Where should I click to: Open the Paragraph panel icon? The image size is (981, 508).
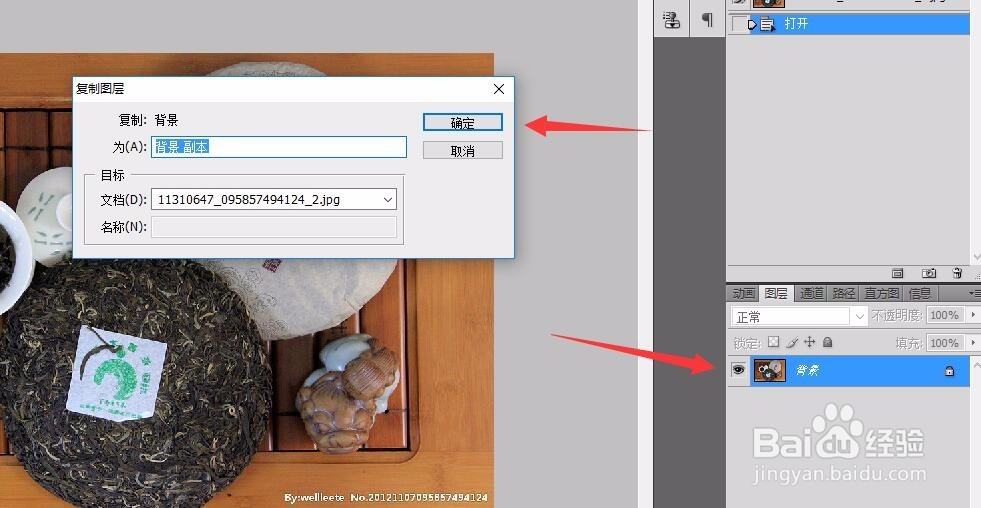tap(707, 20)
